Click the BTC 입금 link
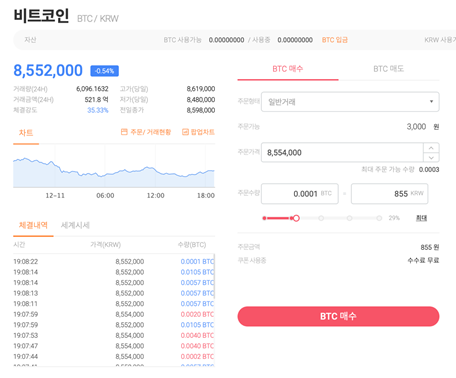This screenshot has height=378, width=456. coord(335,40)
